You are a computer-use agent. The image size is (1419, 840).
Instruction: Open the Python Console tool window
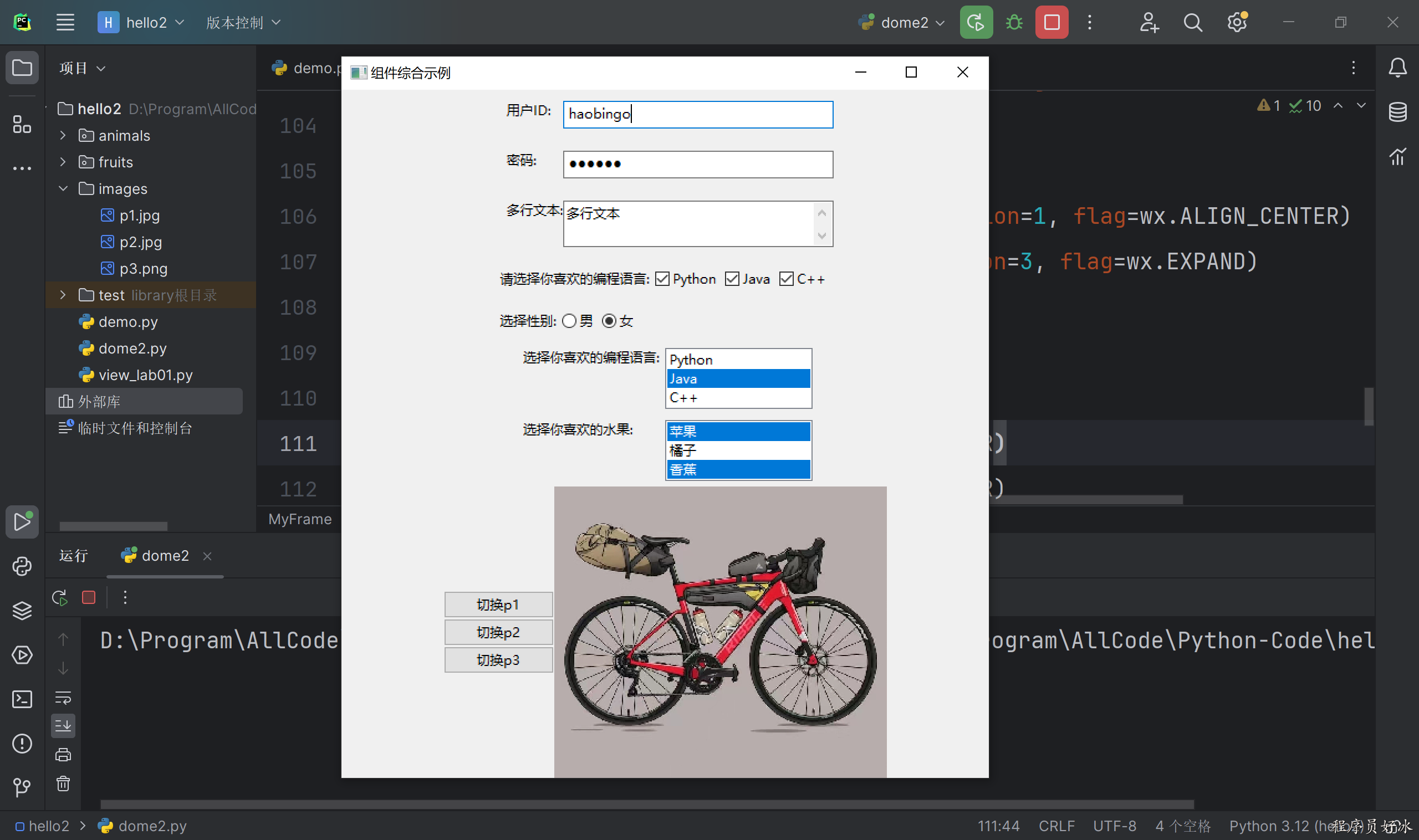pyautogui.click(x=22, y=567)
